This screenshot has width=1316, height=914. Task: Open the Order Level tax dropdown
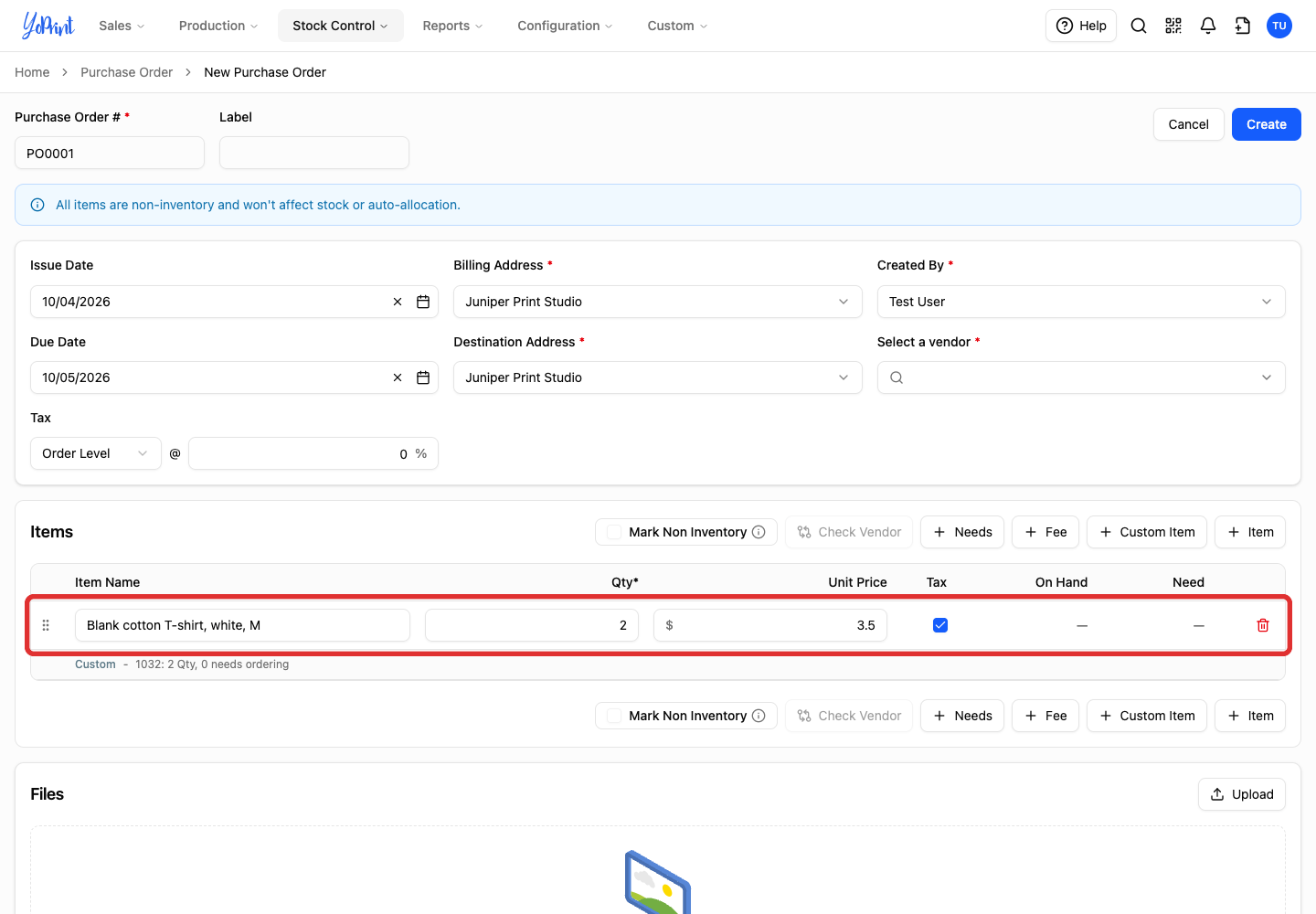tap(96, 453)
